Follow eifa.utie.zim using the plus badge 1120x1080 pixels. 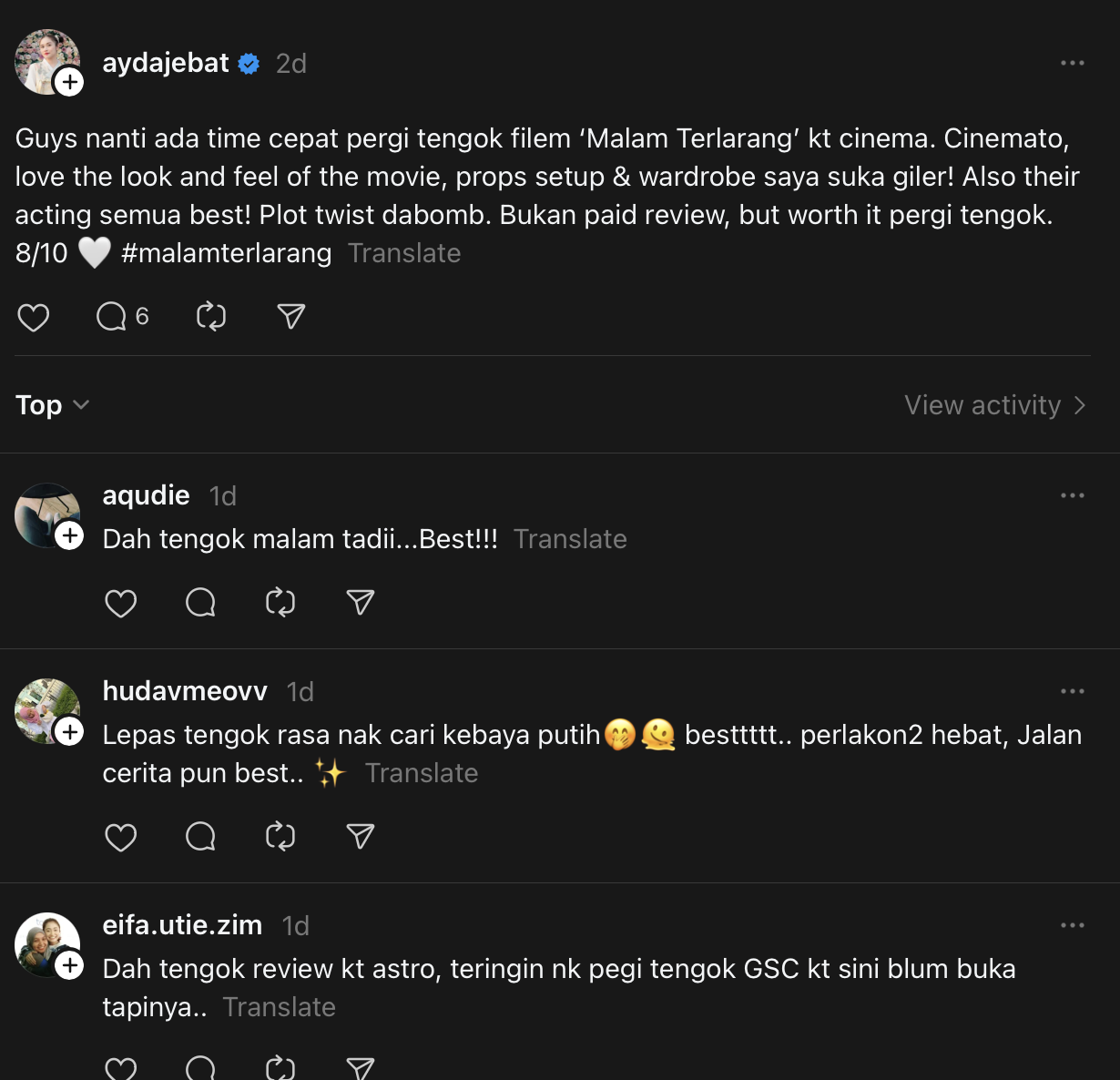point(69,965)
